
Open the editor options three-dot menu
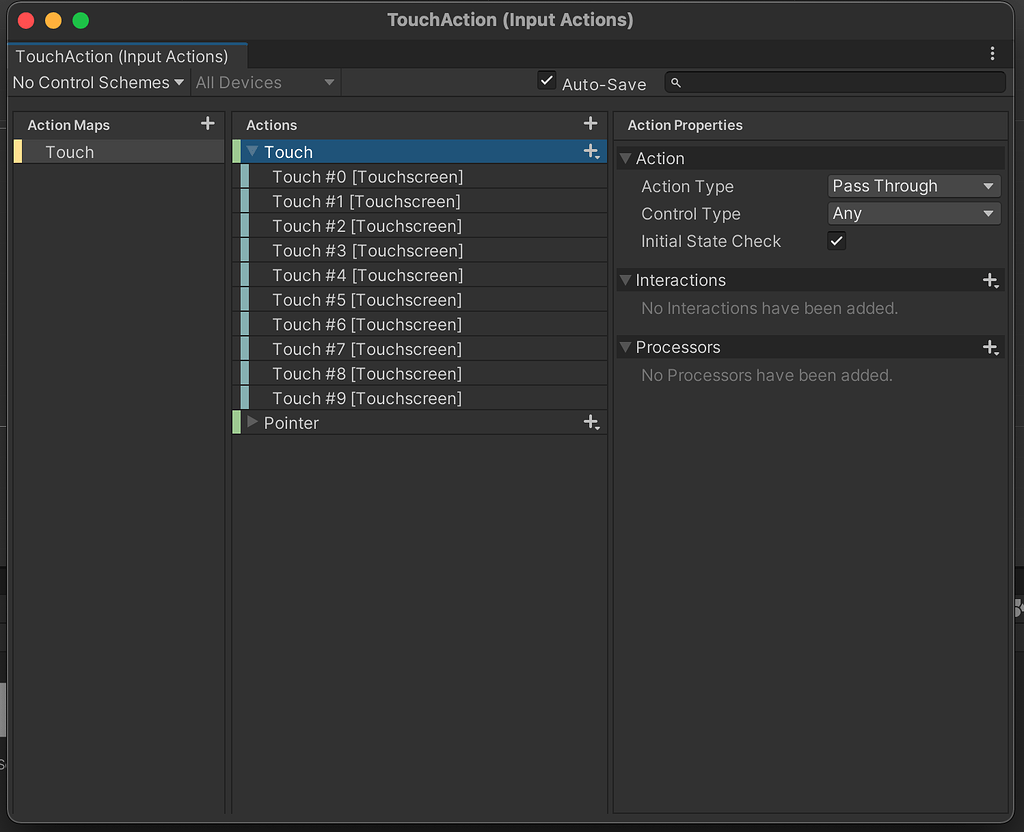coord(992,53)
